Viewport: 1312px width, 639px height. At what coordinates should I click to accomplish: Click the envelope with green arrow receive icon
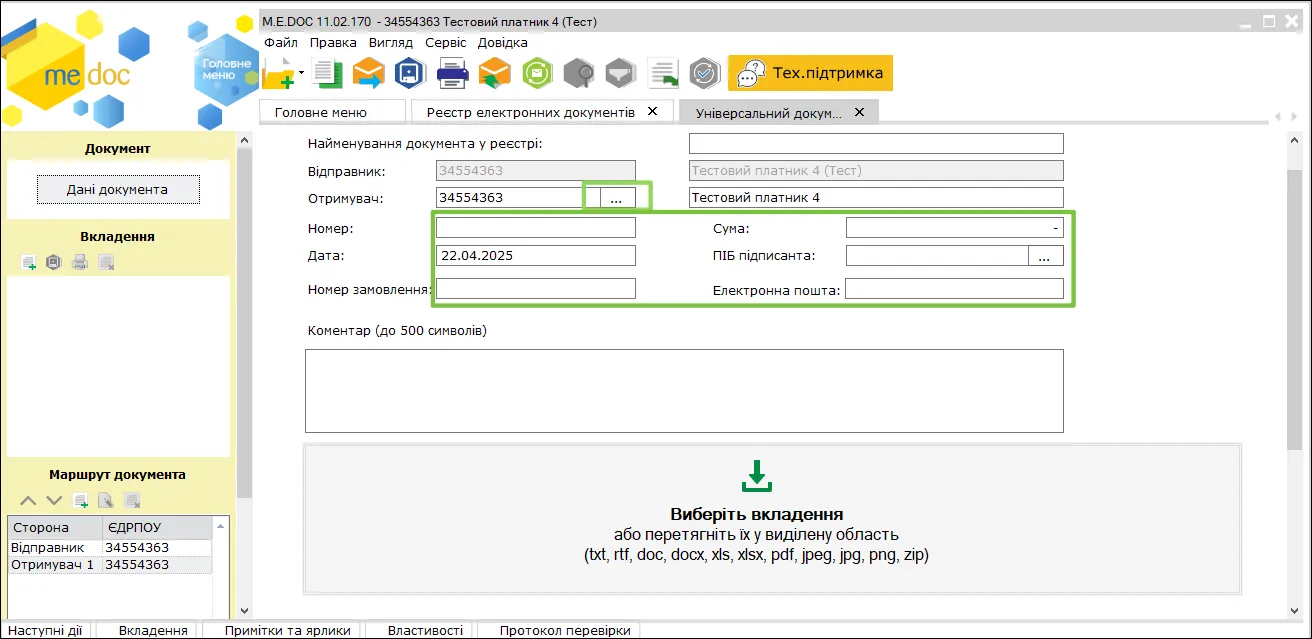[495, 73]
